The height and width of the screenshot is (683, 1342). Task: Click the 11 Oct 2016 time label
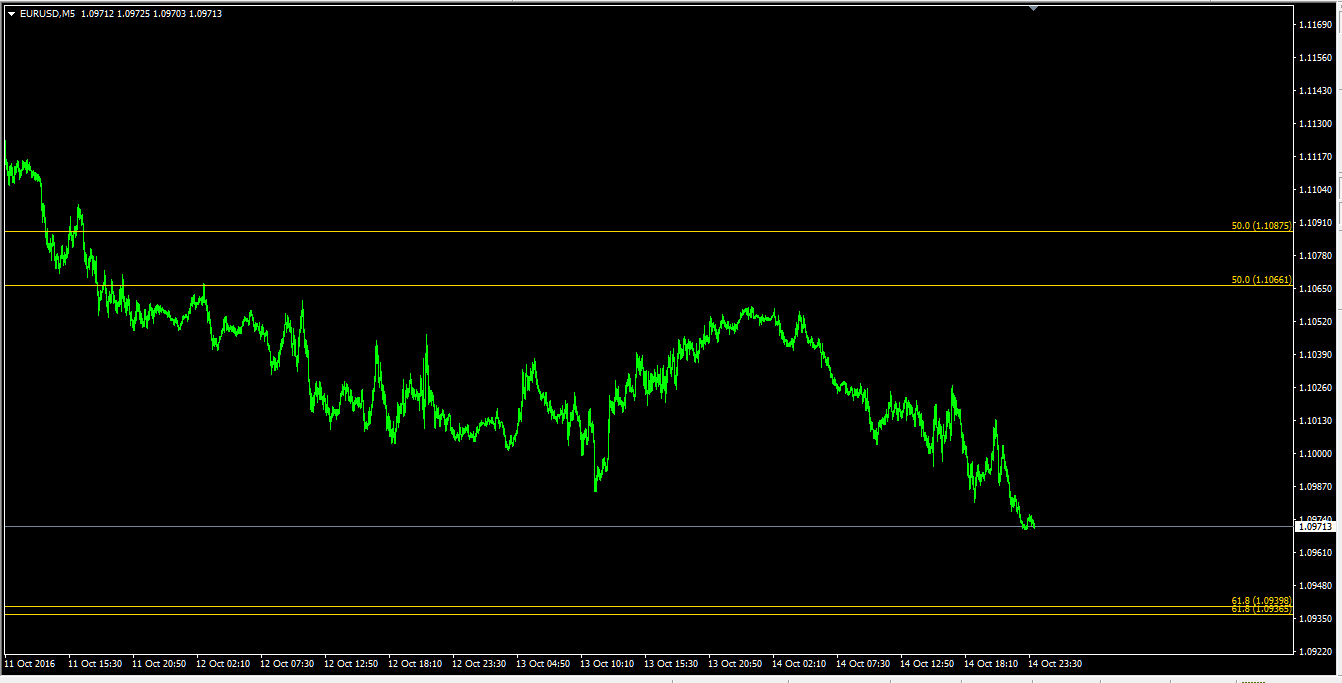pyautogui.click(x=29, y=663)
